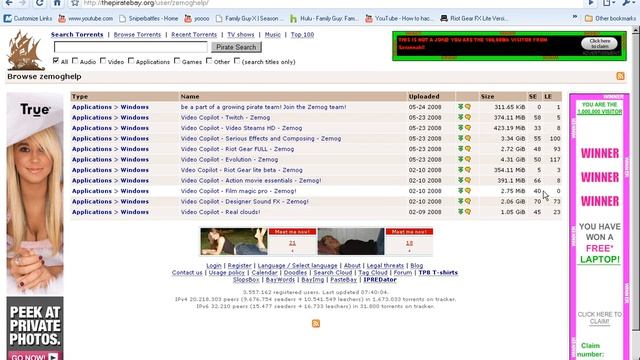Open Legal threats footer link
Image resolution: width=640 pixels, height=360 pixels.
click(x=385, y=266)
